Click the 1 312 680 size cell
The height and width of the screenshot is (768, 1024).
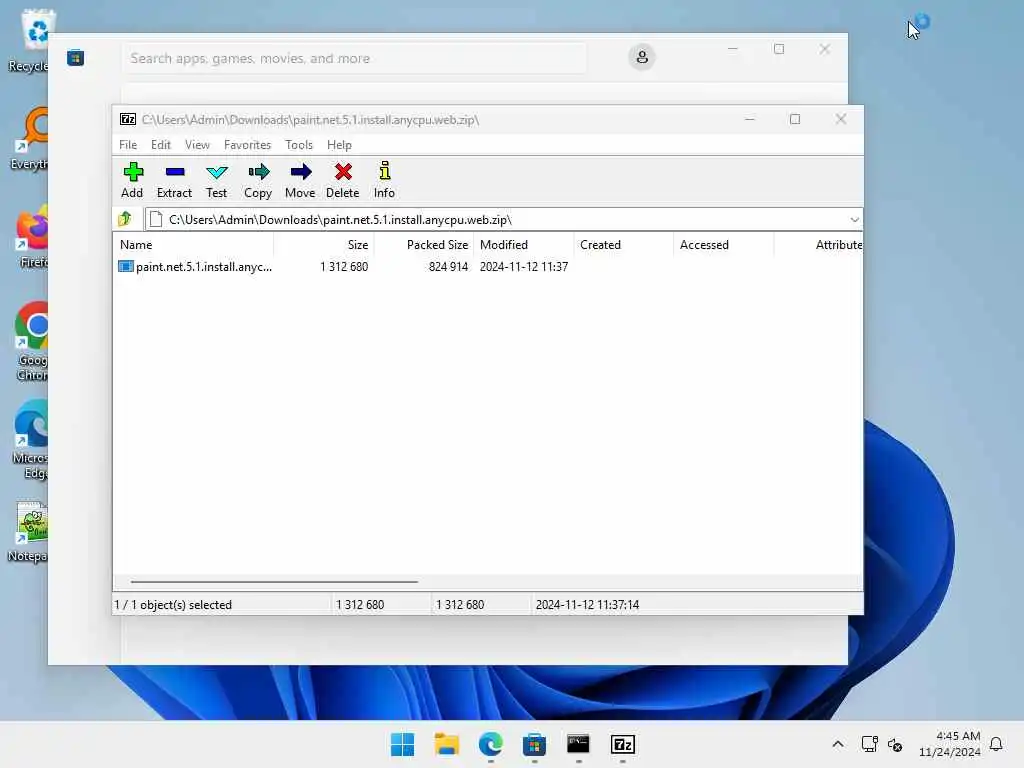click(344, 267)
